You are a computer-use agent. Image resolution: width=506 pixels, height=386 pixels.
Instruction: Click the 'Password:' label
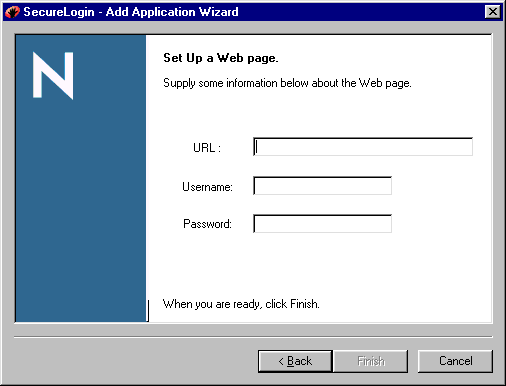(207, 224)
